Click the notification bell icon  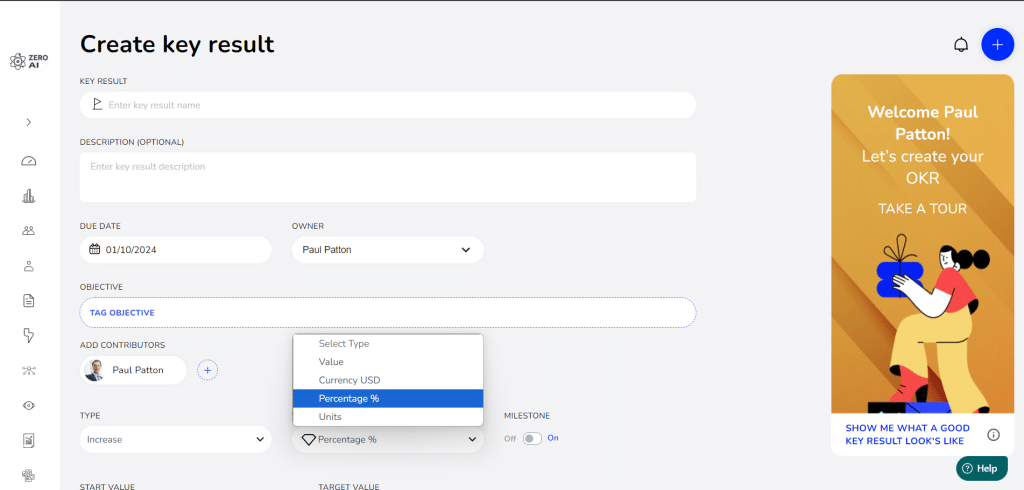pyautogui.click(x=961, y=45)
